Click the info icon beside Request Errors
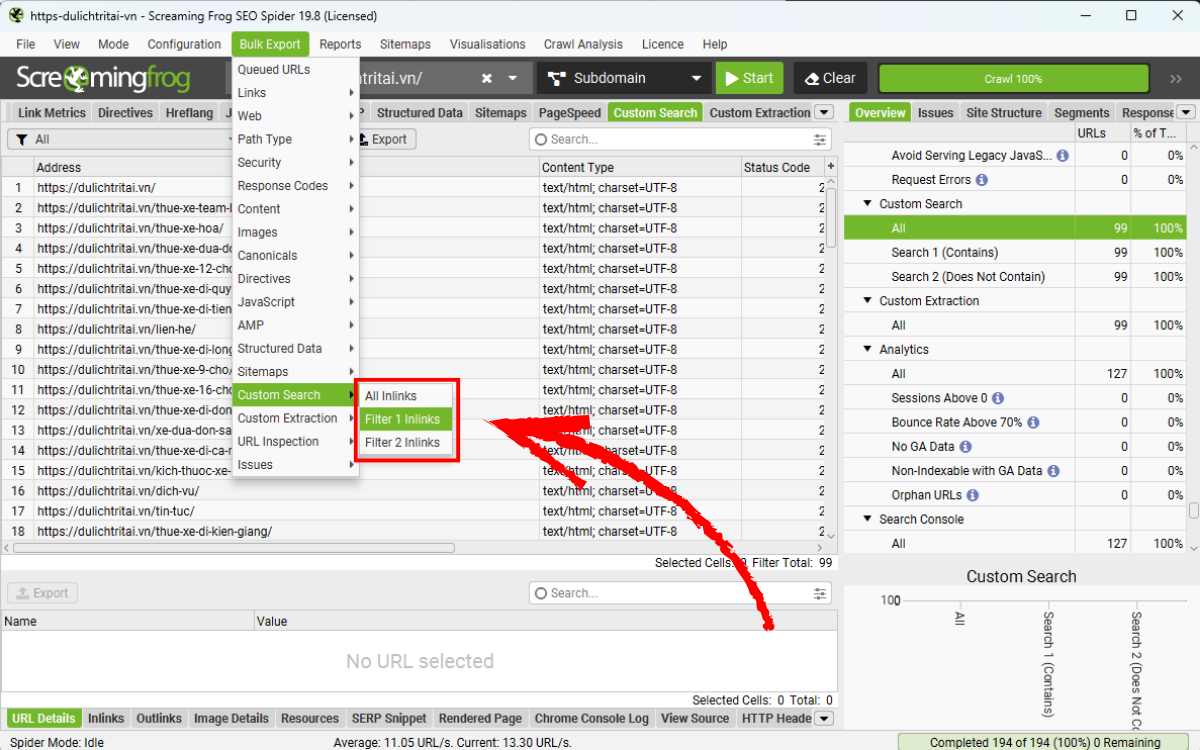Viewport: 1200px width, 750px height. (x=981, y=180)
